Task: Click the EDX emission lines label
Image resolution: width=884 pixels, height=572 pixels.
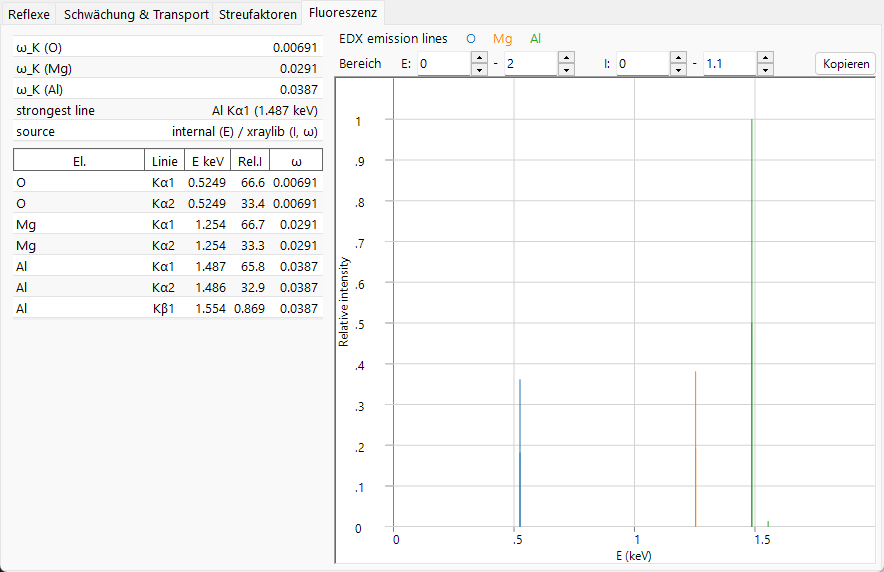Action: pos(393,38)
